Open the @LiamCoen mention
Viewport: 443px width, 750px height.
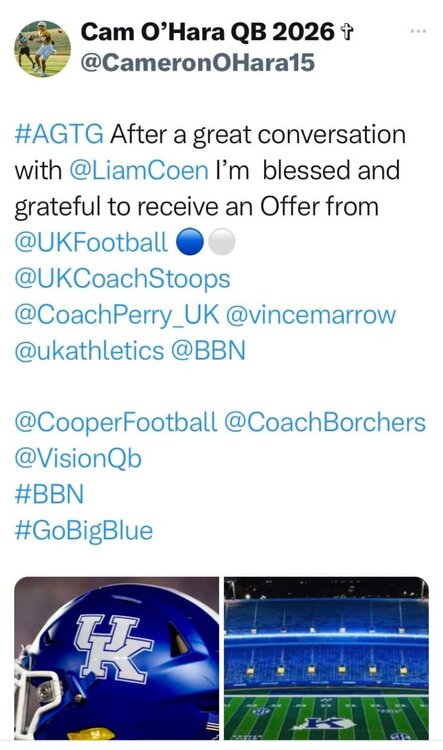click(139, 171)
